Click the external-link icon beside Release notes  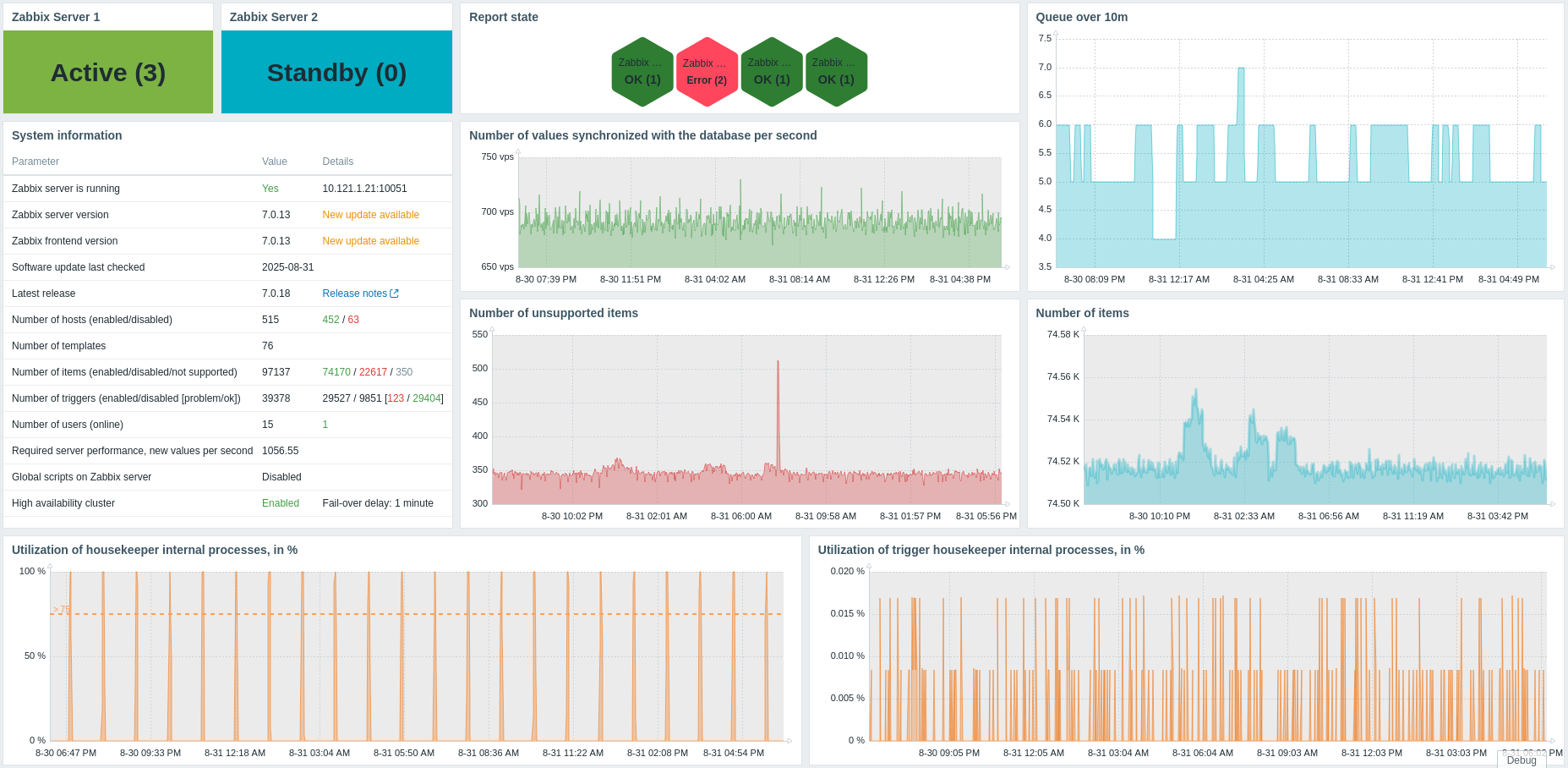(394, 293)
